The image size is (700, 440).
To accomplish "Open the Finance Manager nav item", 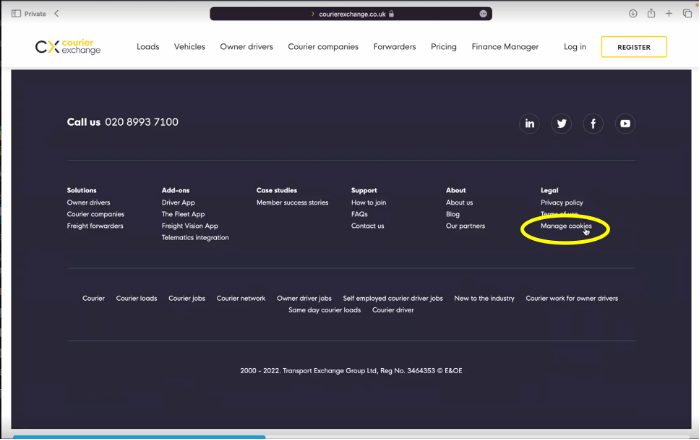I will (x=505, y=46).
